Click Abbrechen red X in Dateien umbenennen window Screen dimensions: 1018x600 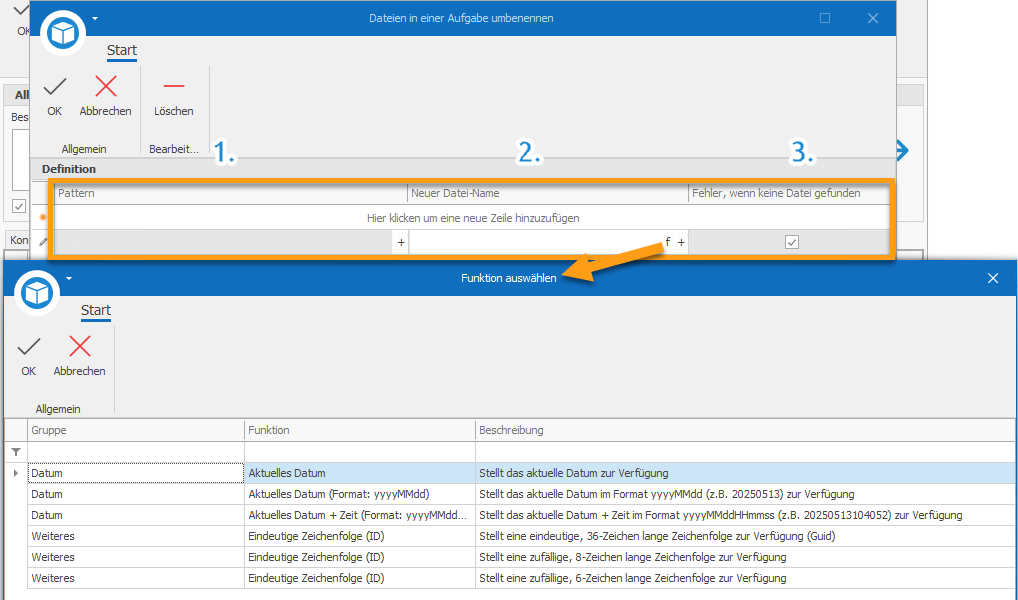(x=106, y=87)
